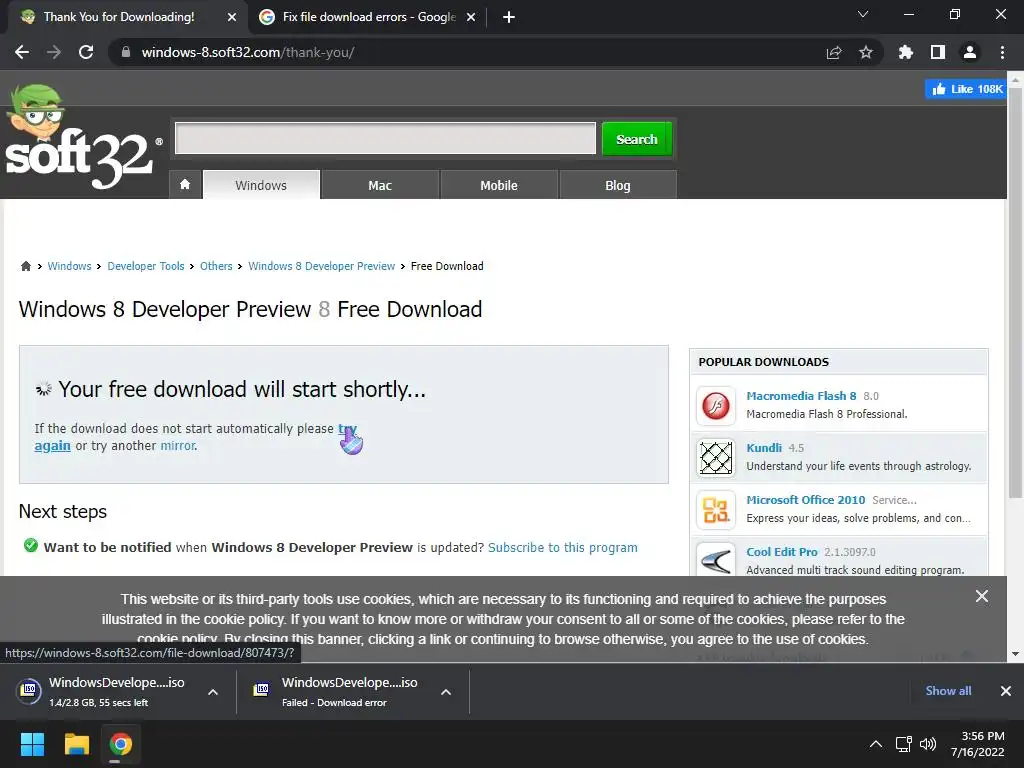Open the Kundli download link
The width and height of the screenshot is (1024, 768).
tap(764, 447)
